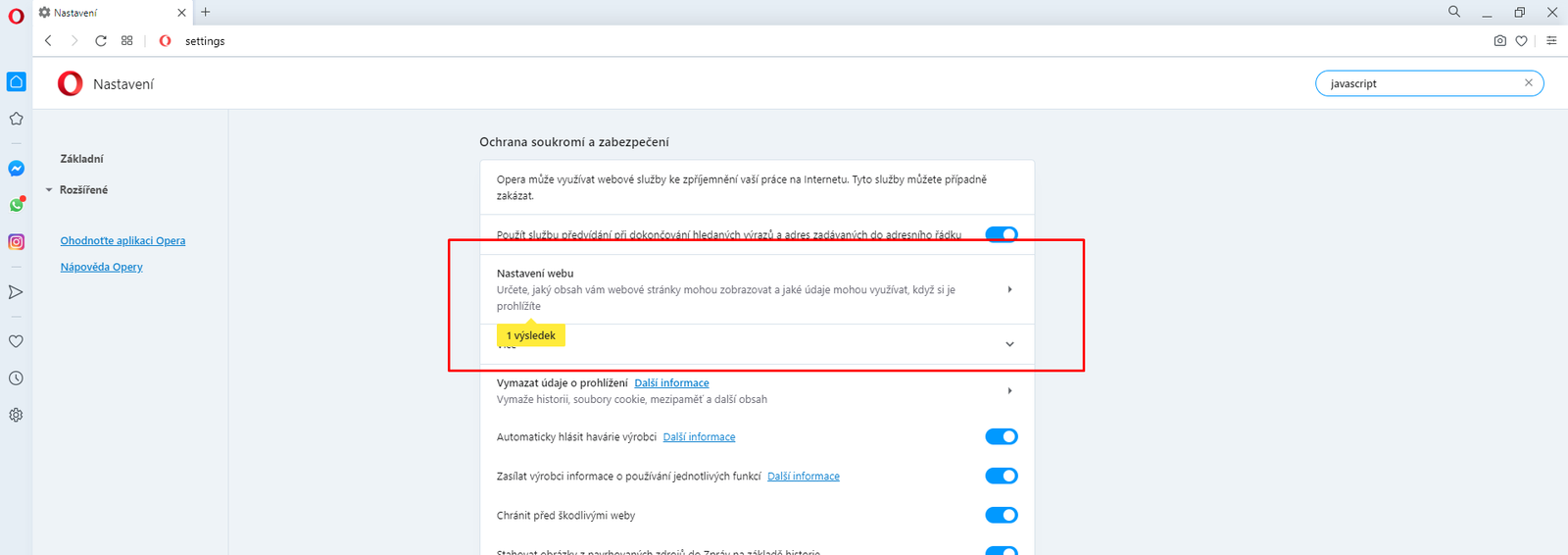The width and height of the screenshot is (1568, 555).
Task: Open Instagram sidebar panel
Action: click(17, 241)
